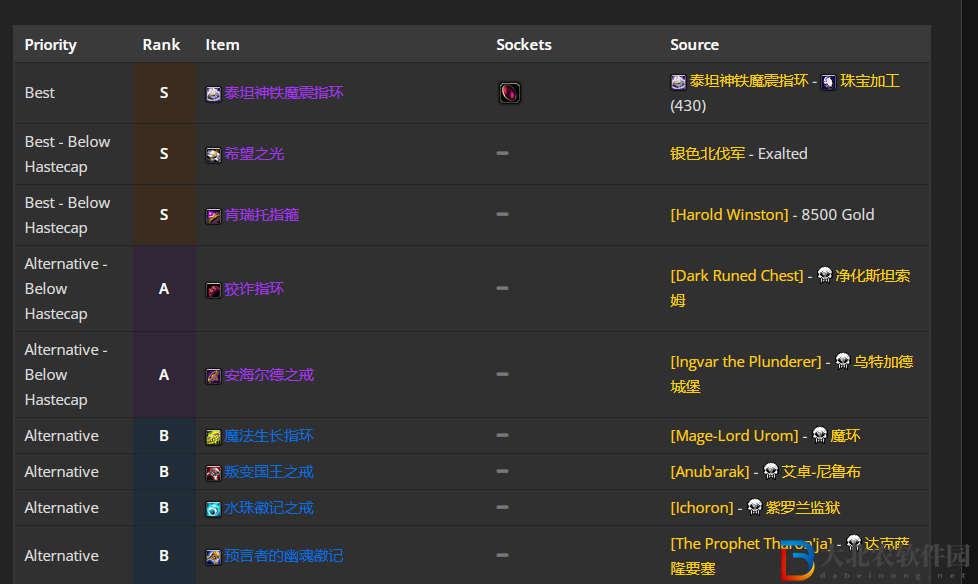Click the 泰坦神铁魔震指环 item icon

(x=213, y=93)
